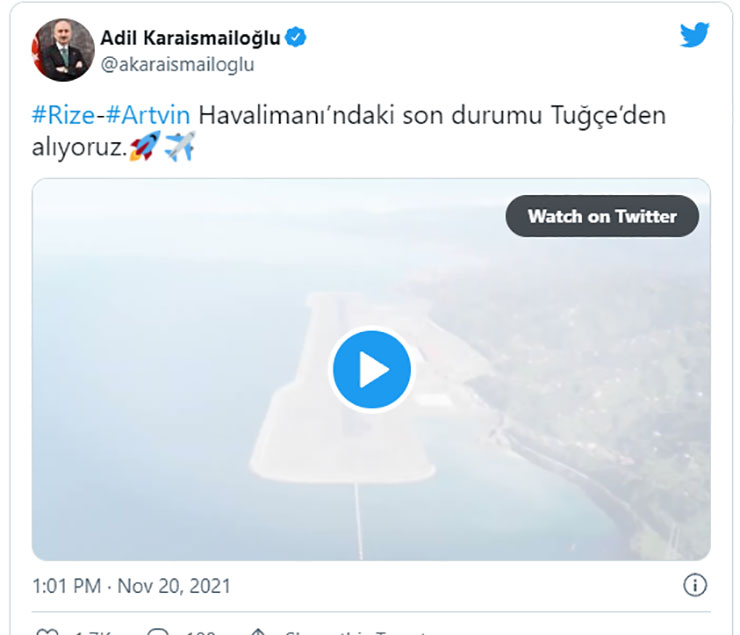This screenshot has height=635, width=740.
Task: Open the #Artvin hashtag
Action: tap(148, 115)
